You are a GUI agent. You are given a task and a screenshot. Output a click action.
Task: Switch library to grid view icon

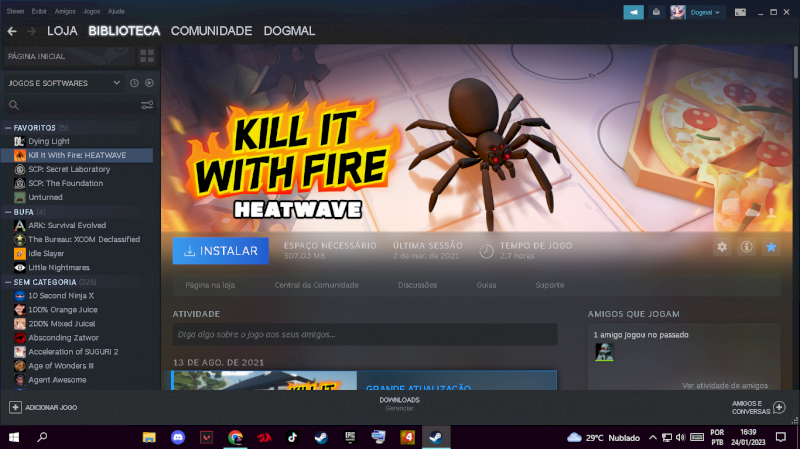147,56
